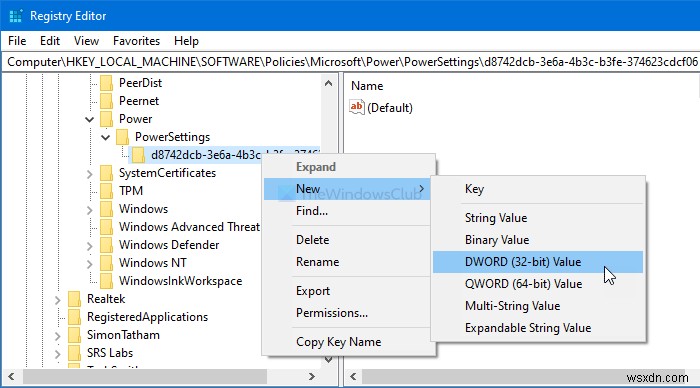Select the Windows Advanced Threat key label
This screenshot has width=700, height=388.
(x=189, y=227)
